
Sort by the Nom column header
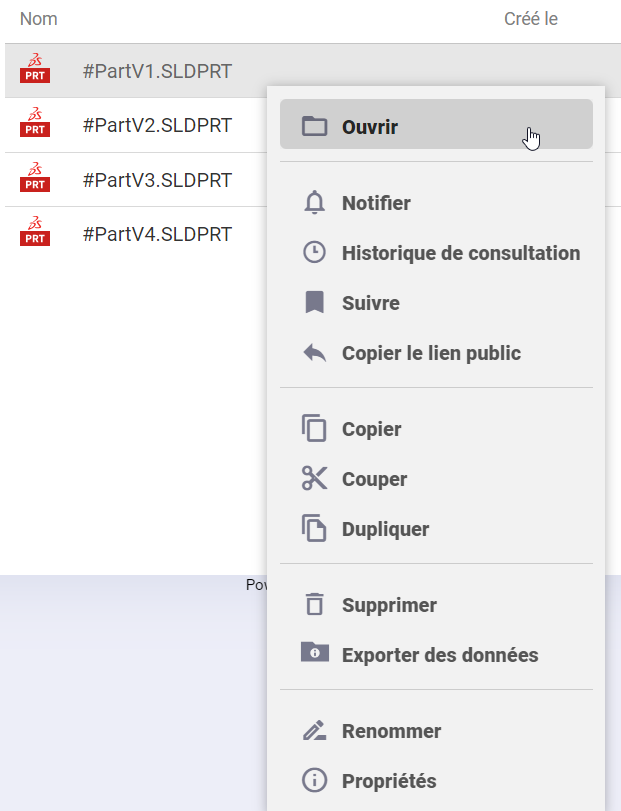point(39,19)
